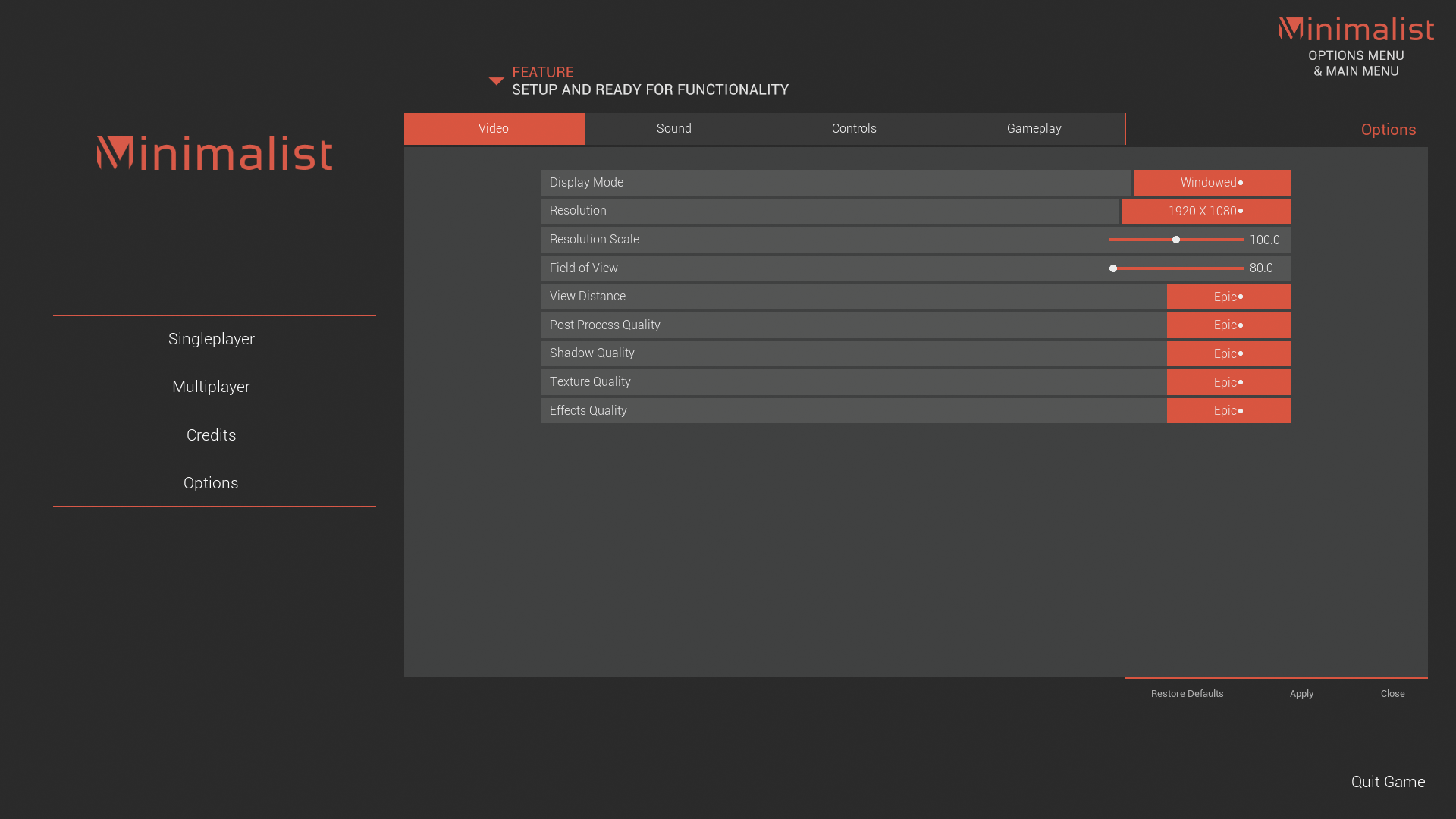Select Singleplayer from main menu
Viewport: 1456px width, 819px height.
[211, 339]
